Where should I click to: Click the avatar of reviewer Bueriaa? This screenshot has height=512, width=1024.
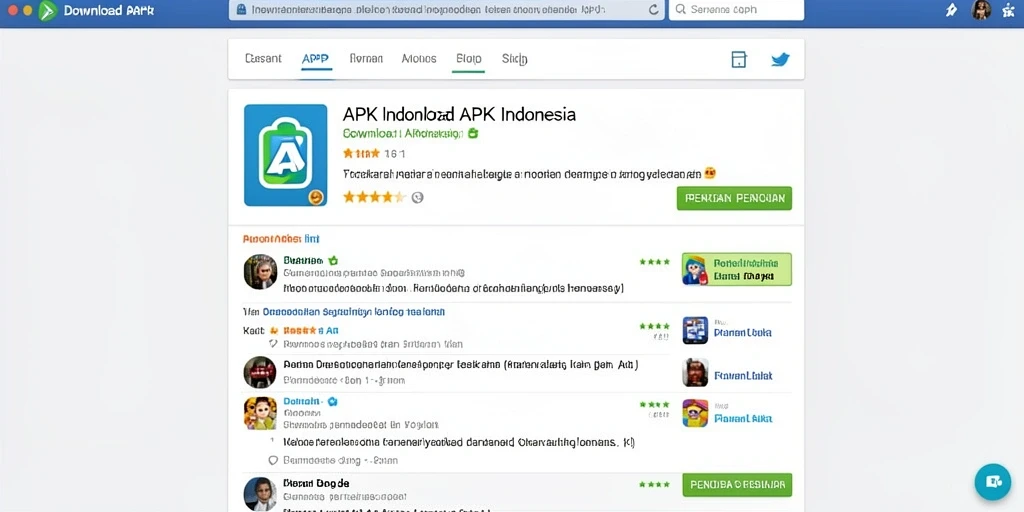pyautogui.click(x=261, y=272)
